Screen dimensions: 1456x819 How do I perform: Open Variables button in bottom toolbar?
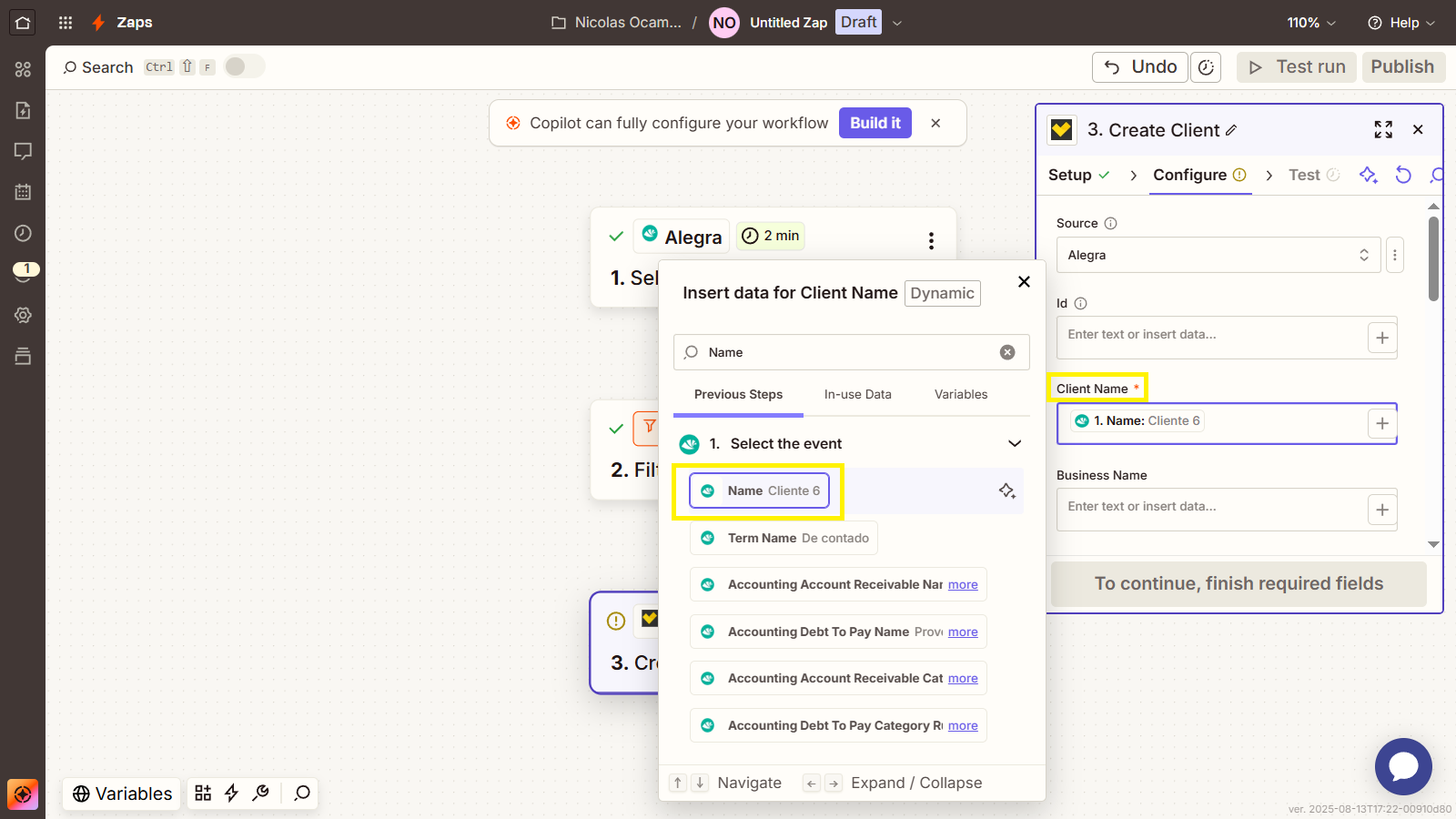tap(122, 794)
